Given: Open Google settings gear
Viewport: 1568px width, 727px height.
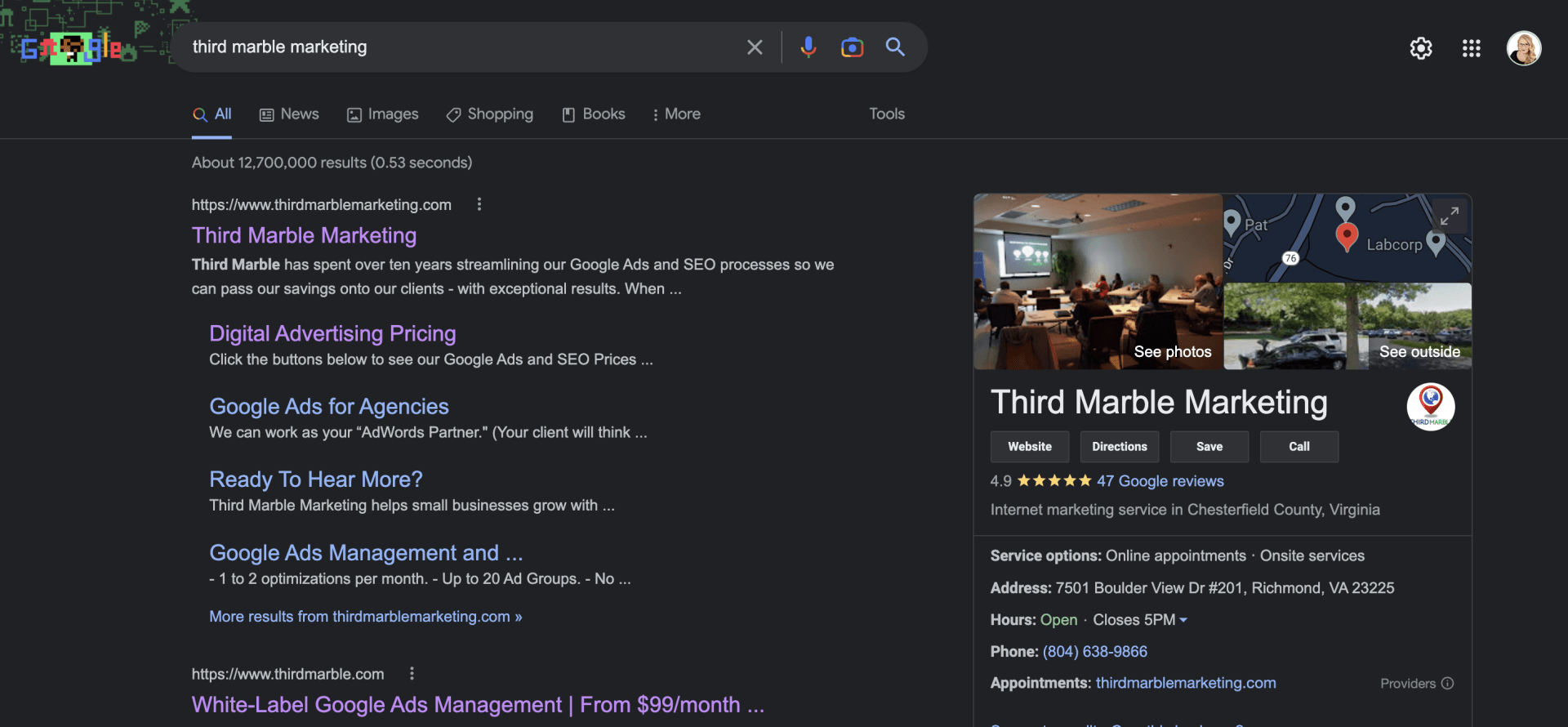Looking at the screenshot, I should click(1421, 48).
